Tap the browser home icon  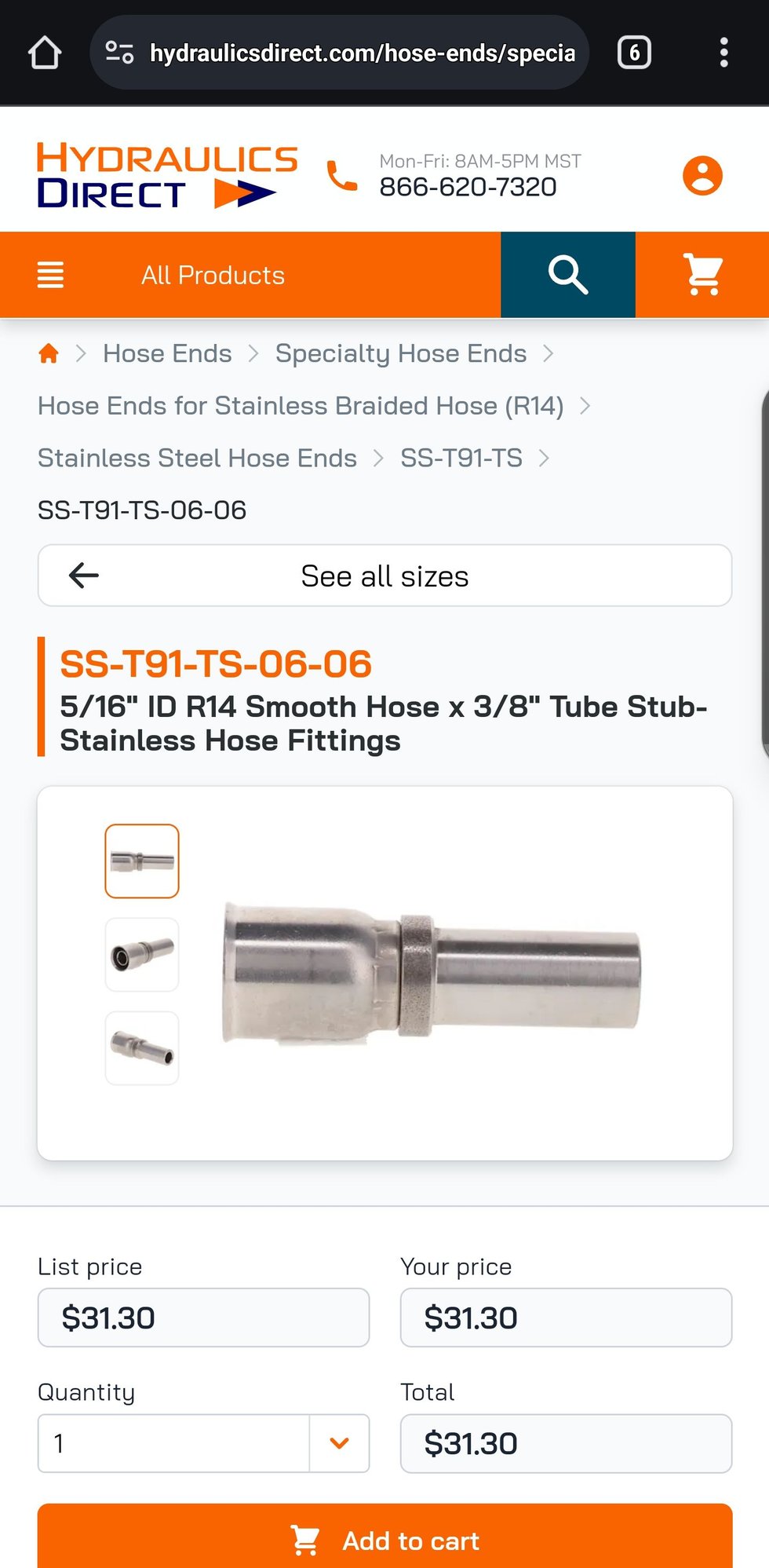(x=45, y=53)
